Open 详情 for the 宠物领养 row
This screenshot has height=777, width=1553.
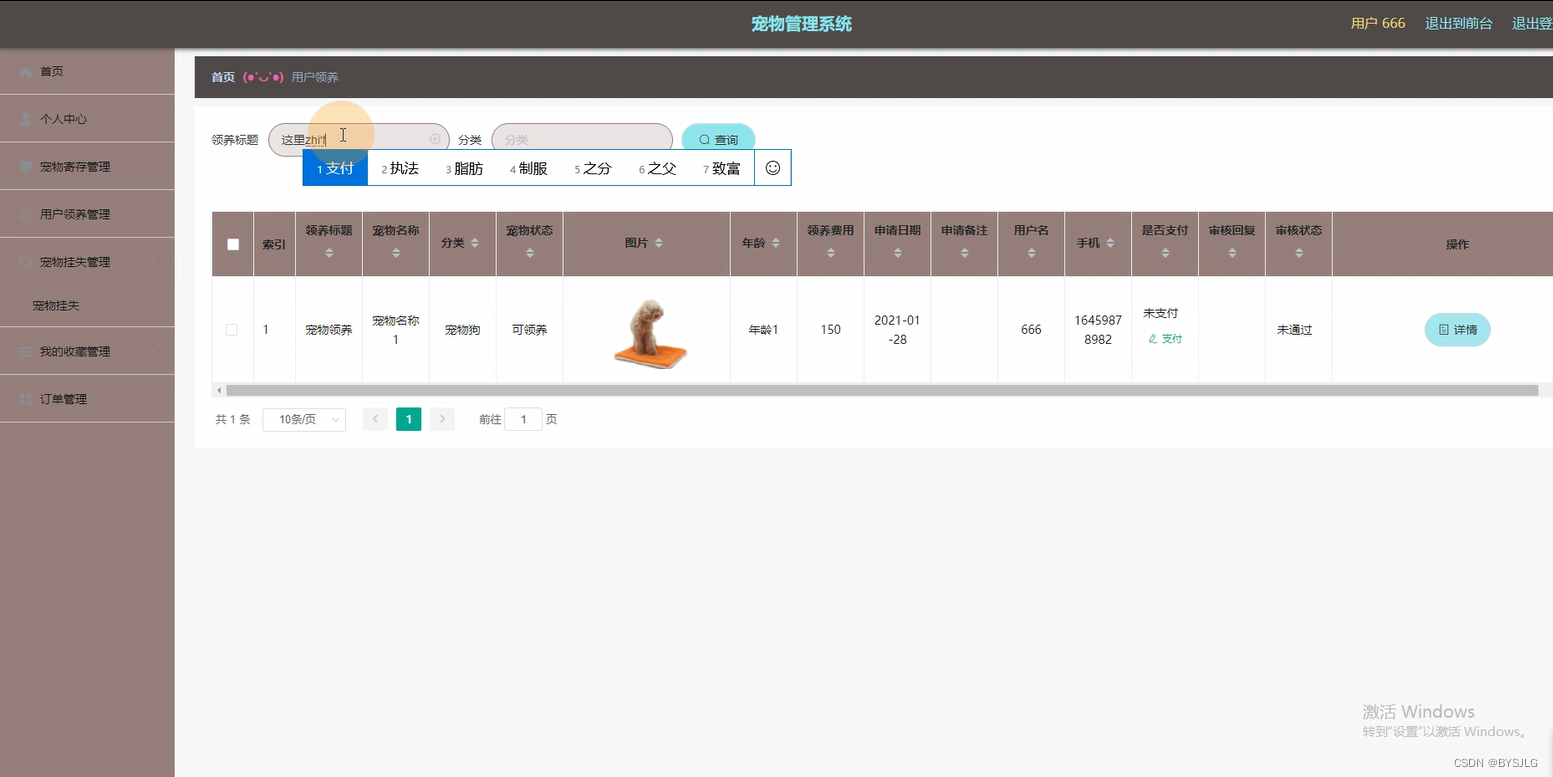pyautogui.click(x=1457, y=330)
